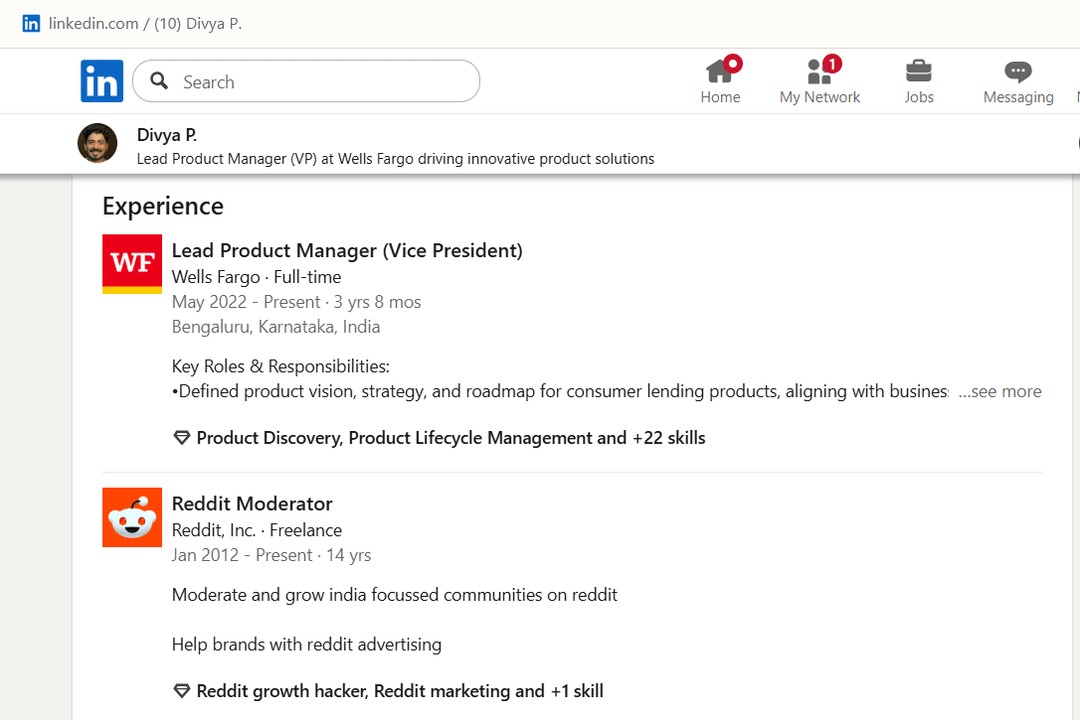Image resolution: width=1080 pixels, height=720 pixels.
Task: Expand 'Reddit growth hacker, Reddit marketing and +1 skill'
Action: pos(399,691)
